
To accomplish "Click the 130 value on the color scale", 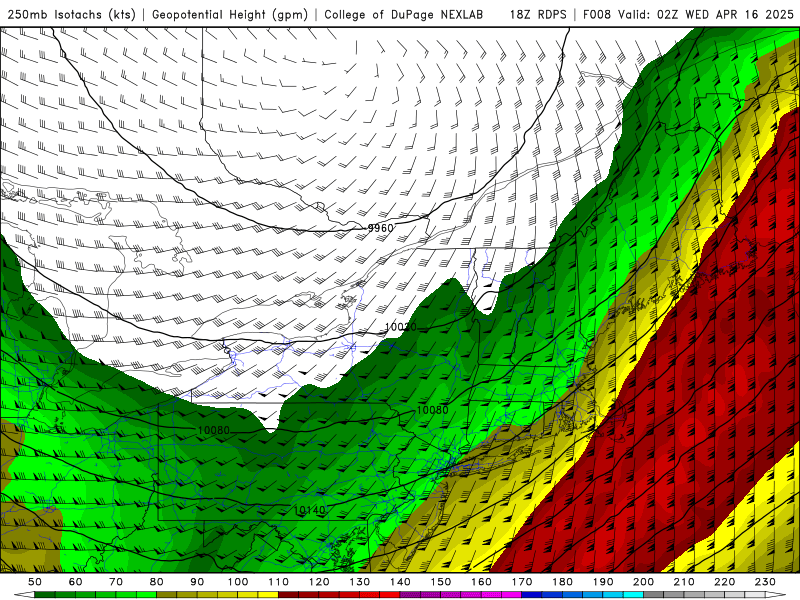I will click(x=360, y=582).
